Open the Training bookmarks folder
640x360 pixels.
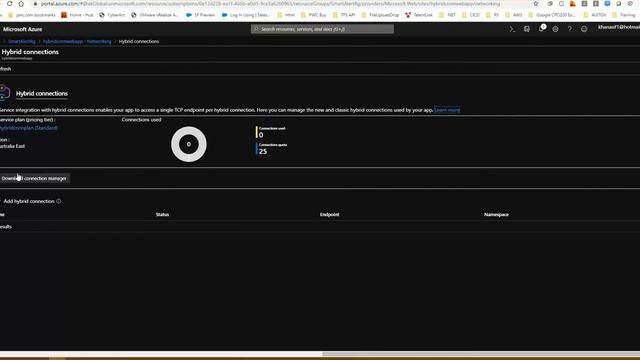(x=624, y=15)
